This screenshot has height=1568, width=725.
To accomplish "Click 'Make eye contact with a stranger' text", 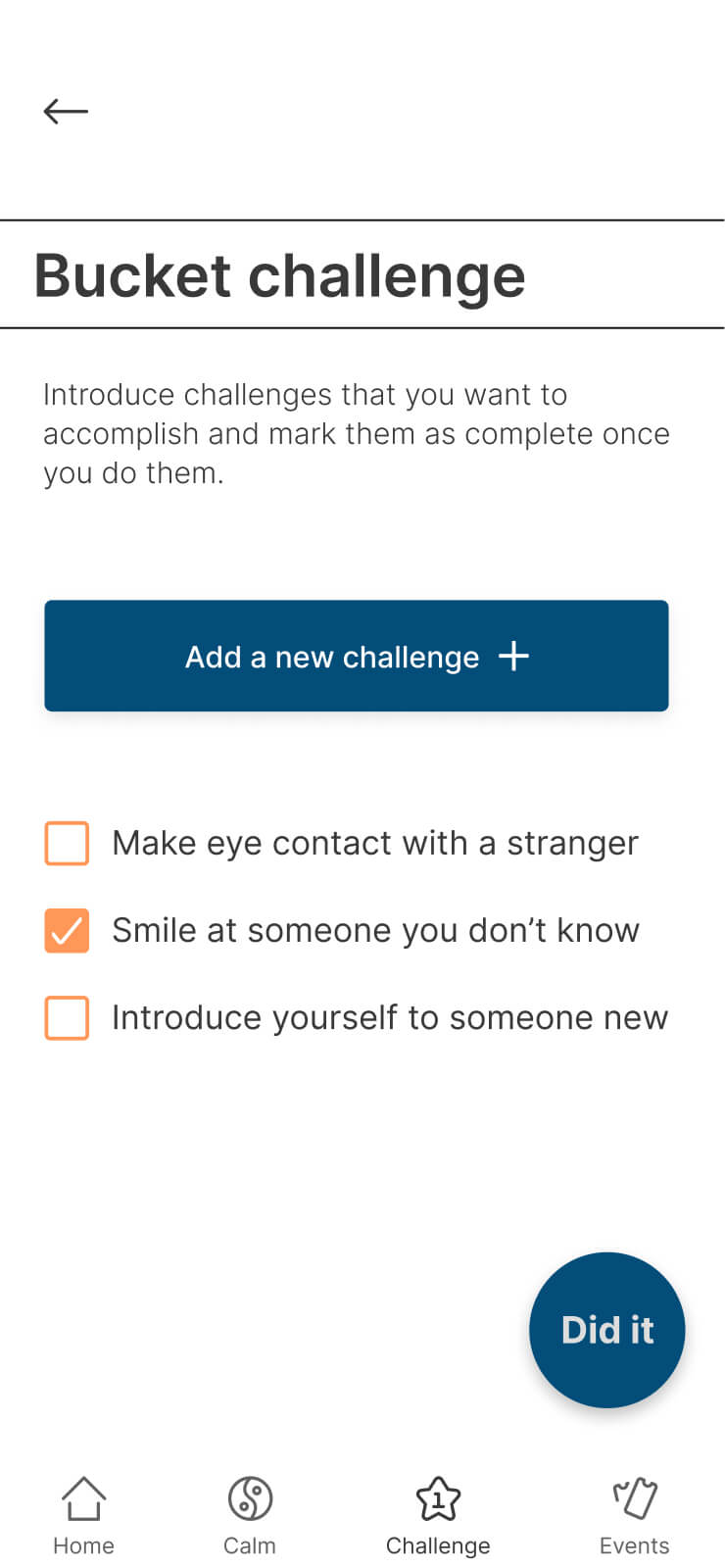I will 375,843.
